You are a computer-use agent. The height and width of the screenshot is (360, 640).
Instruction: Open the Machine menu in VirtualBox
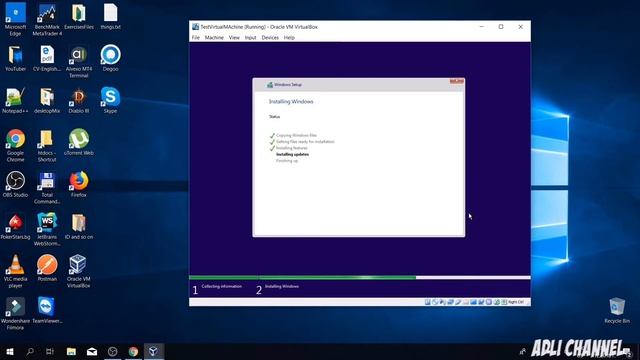tap(214, 38)
